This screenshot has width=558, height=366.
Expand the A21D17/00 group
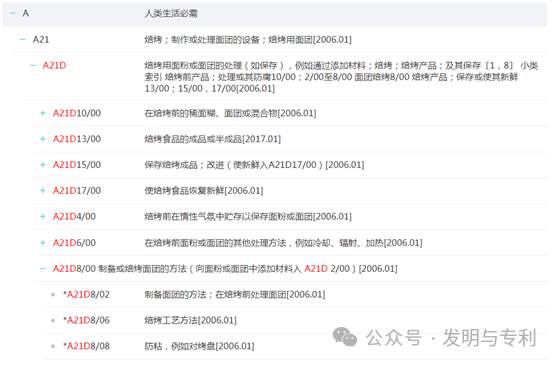click(43, 191)
